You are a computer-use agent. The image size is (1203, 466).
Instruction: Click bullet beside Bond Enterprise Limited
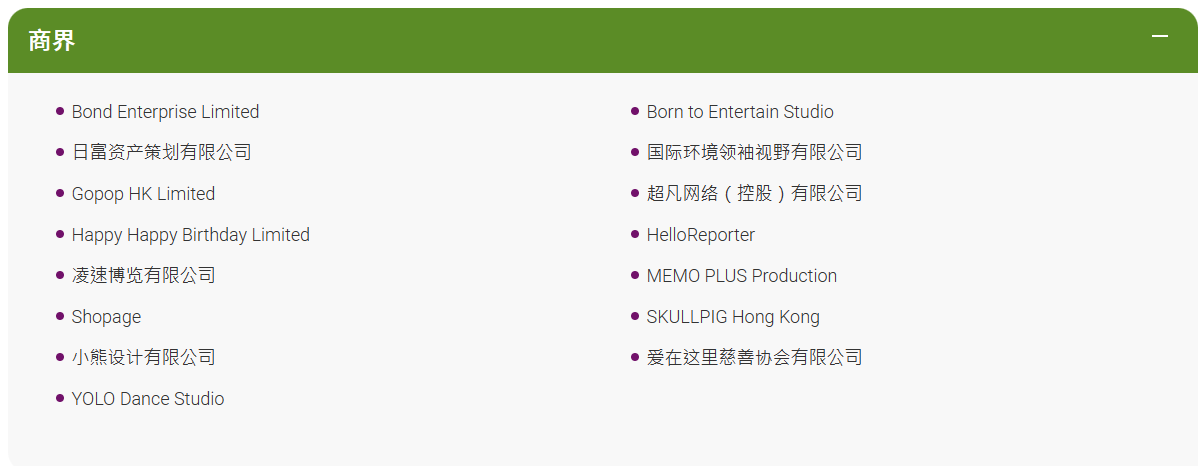click(60, 111)
